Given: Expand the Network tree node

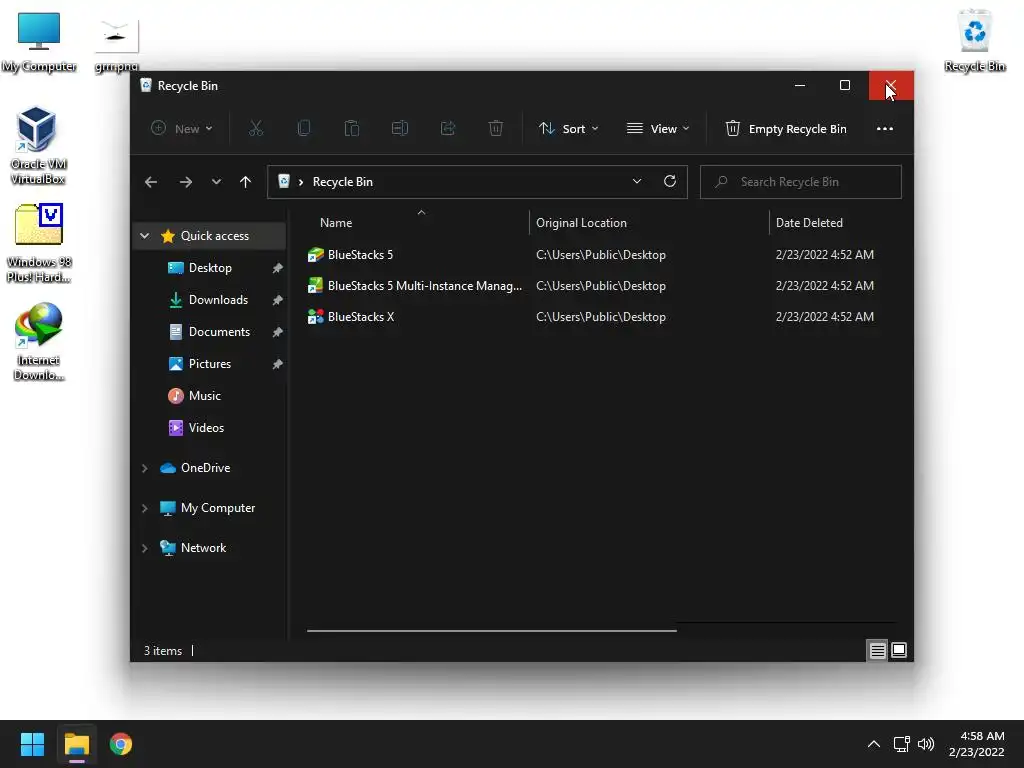Looking at the screenshot, I should pyautogui.click(x=145, y=548).
